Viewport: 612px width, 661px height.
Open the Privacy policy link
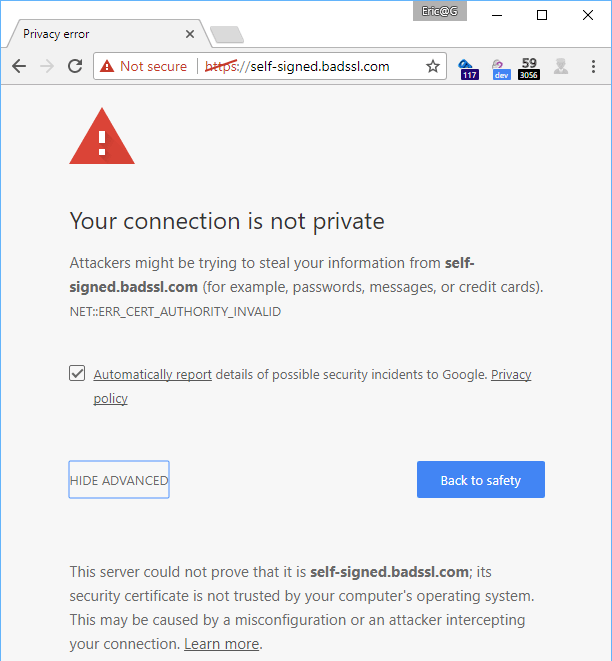(510, 375)
